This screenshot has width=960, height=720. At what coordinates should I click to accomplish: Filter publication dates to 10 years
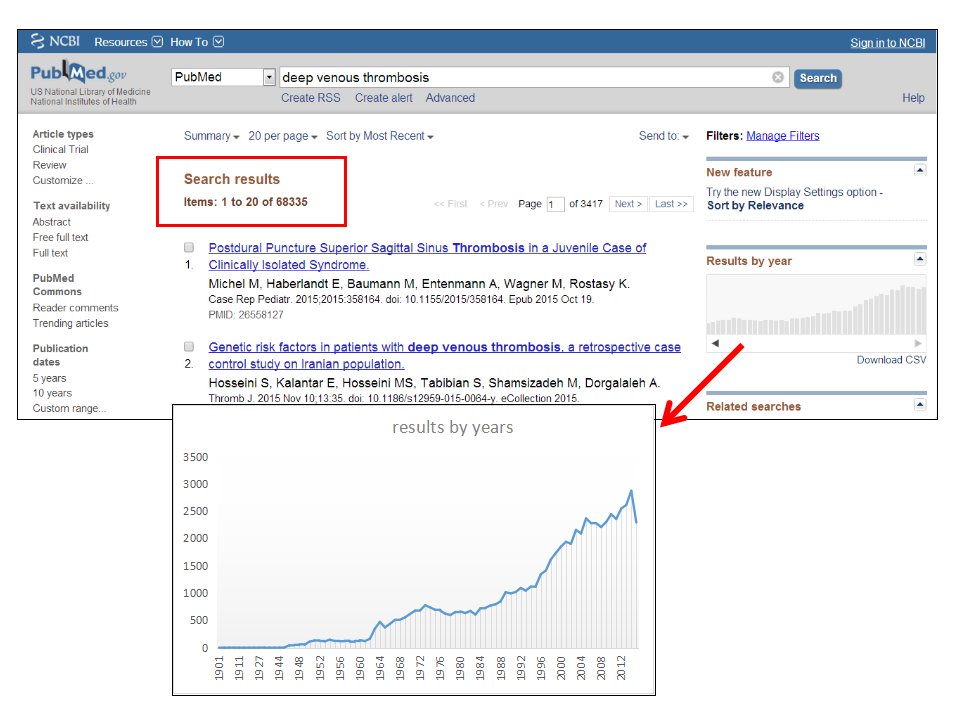click(x=52, y=393)
